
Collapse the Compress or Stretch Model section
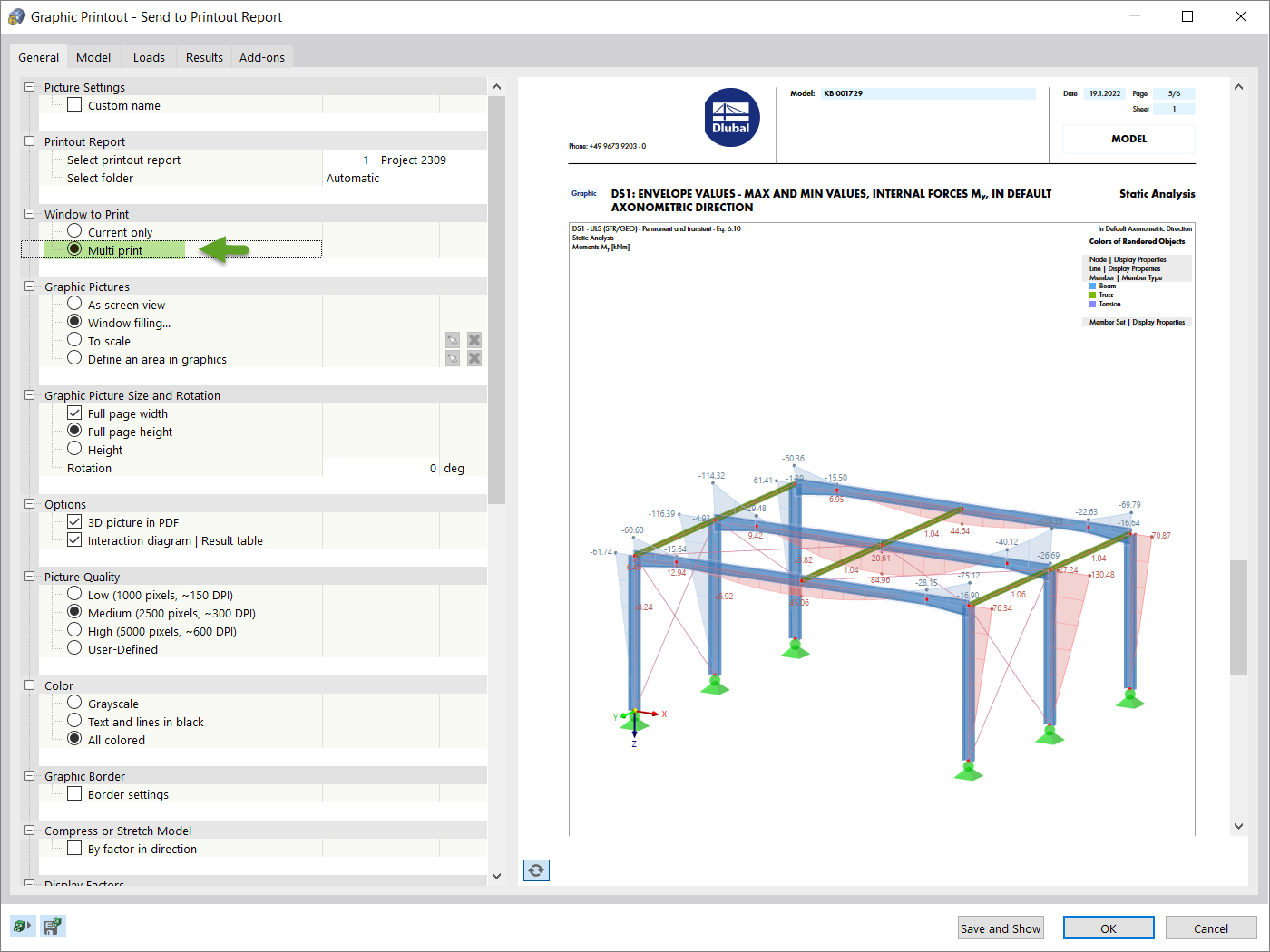(x=29, y=831)
